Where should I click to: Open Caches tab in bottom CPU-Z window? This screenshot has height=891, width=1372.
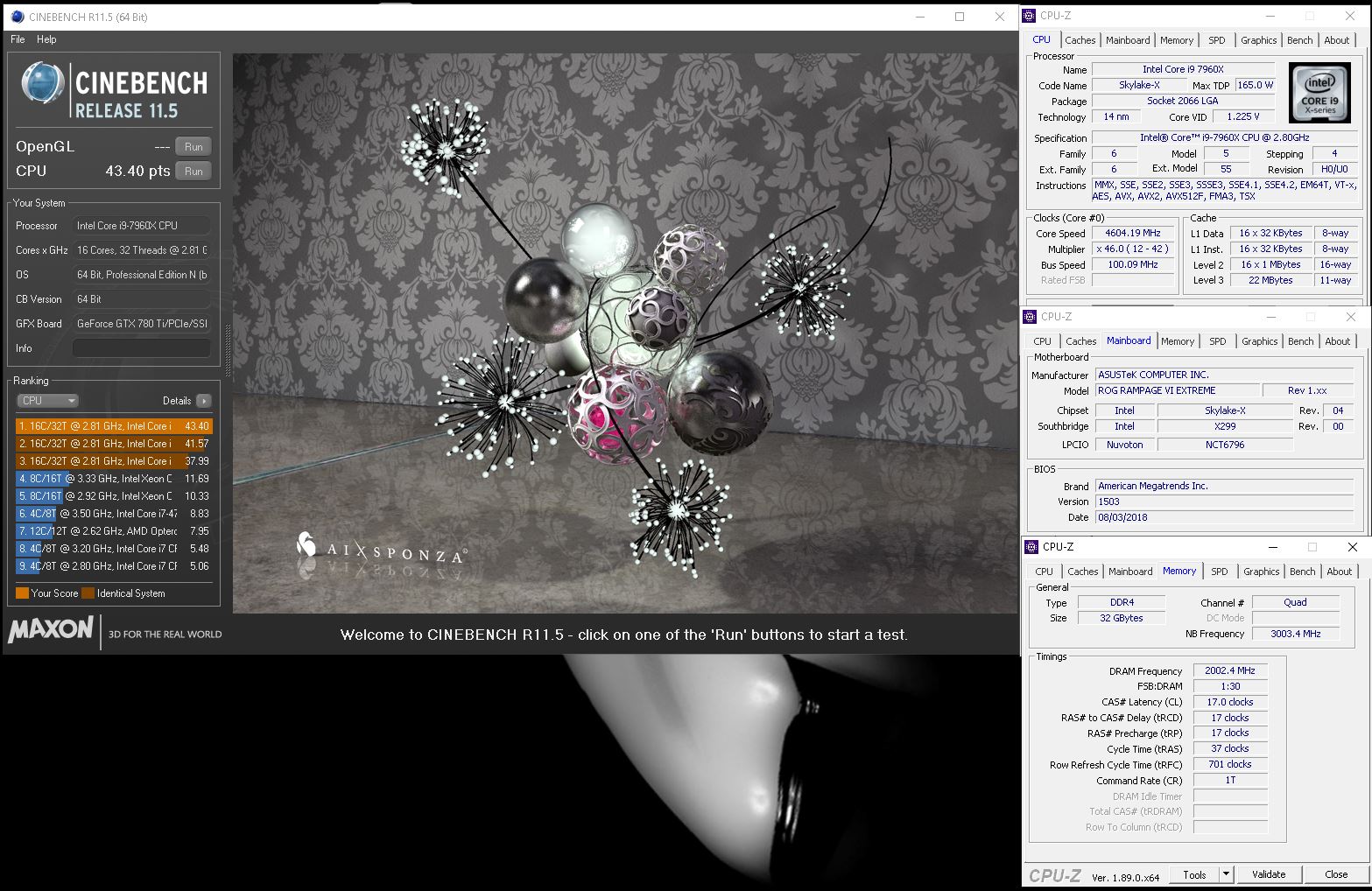1083,572
